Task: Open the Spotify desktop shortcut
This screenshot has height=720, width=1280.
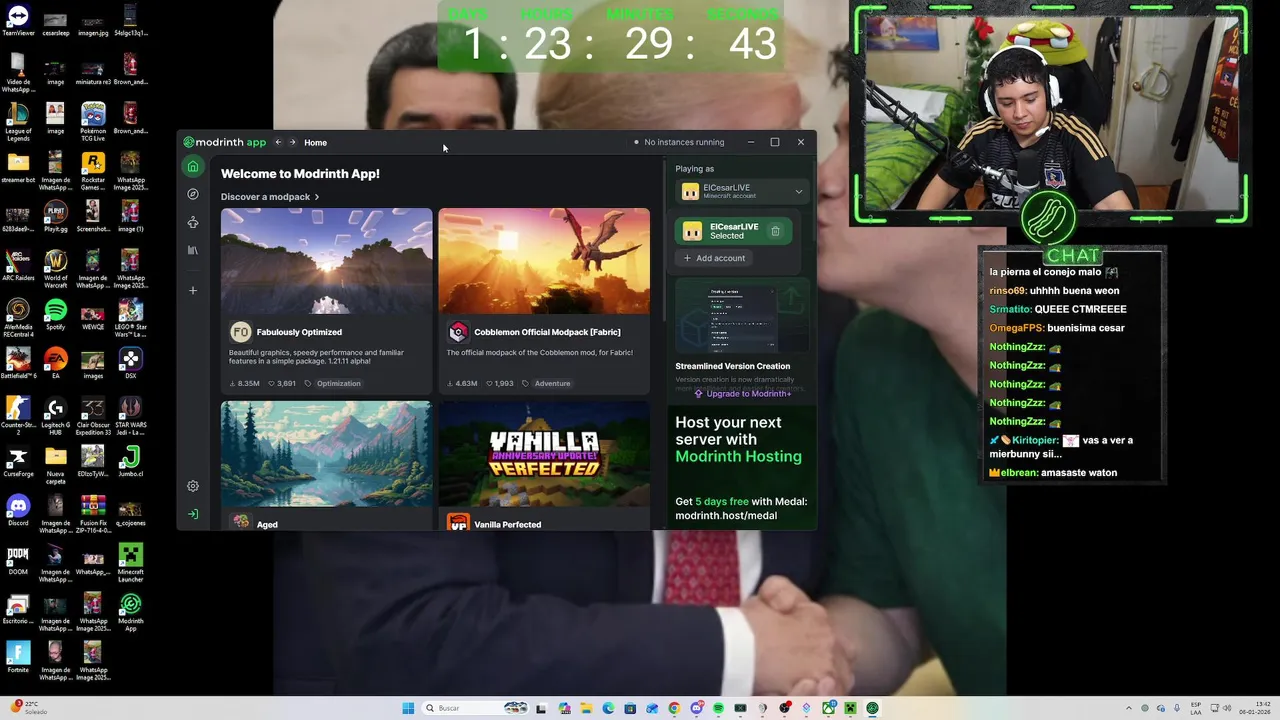Action: [56, 315]
